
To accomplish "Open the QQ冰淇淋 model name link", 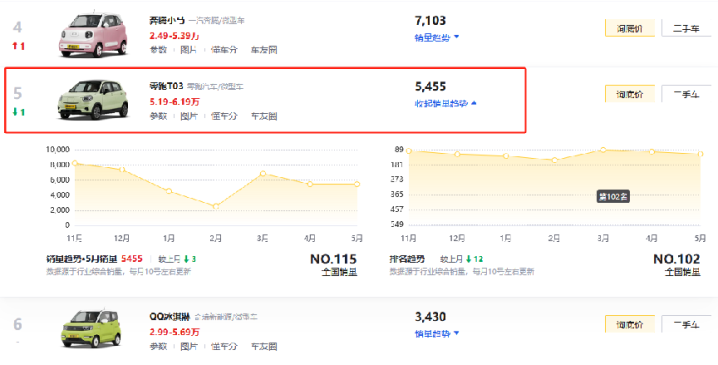I will tap(169, 316).
